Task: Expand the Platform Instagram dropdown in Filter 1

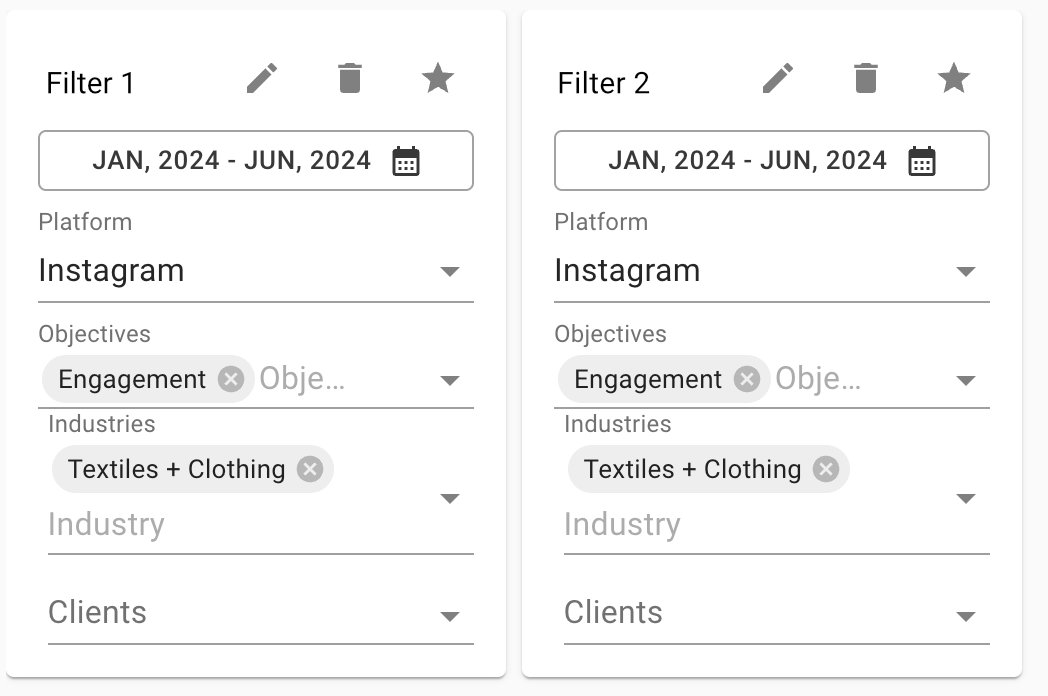Action: pos(256,271)
